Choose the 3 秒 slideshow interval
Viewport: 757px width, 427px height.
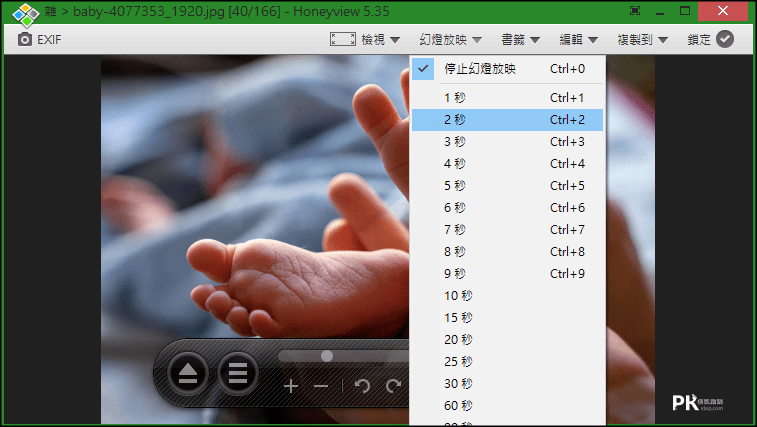[507, 142]
